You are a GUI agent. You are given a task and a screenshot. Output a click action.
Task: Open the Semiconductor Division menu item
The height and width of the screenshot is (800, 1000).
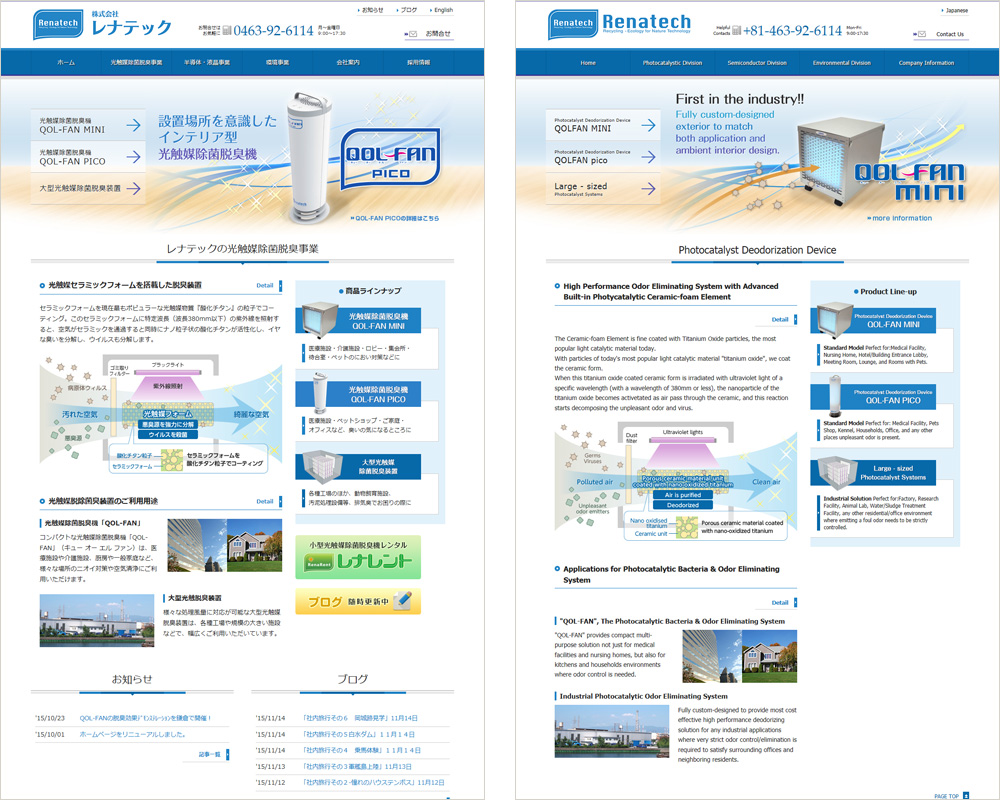point(757,63)
